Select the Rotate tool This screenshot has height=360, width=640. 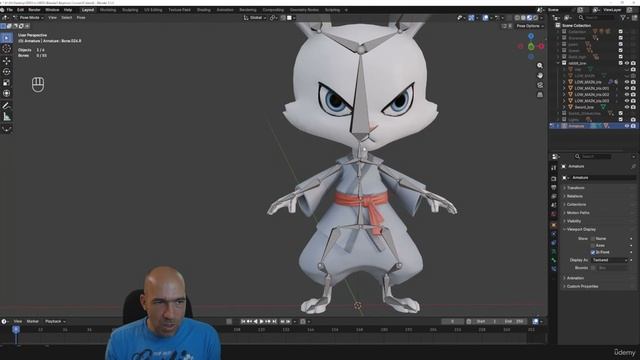[7, 72]
